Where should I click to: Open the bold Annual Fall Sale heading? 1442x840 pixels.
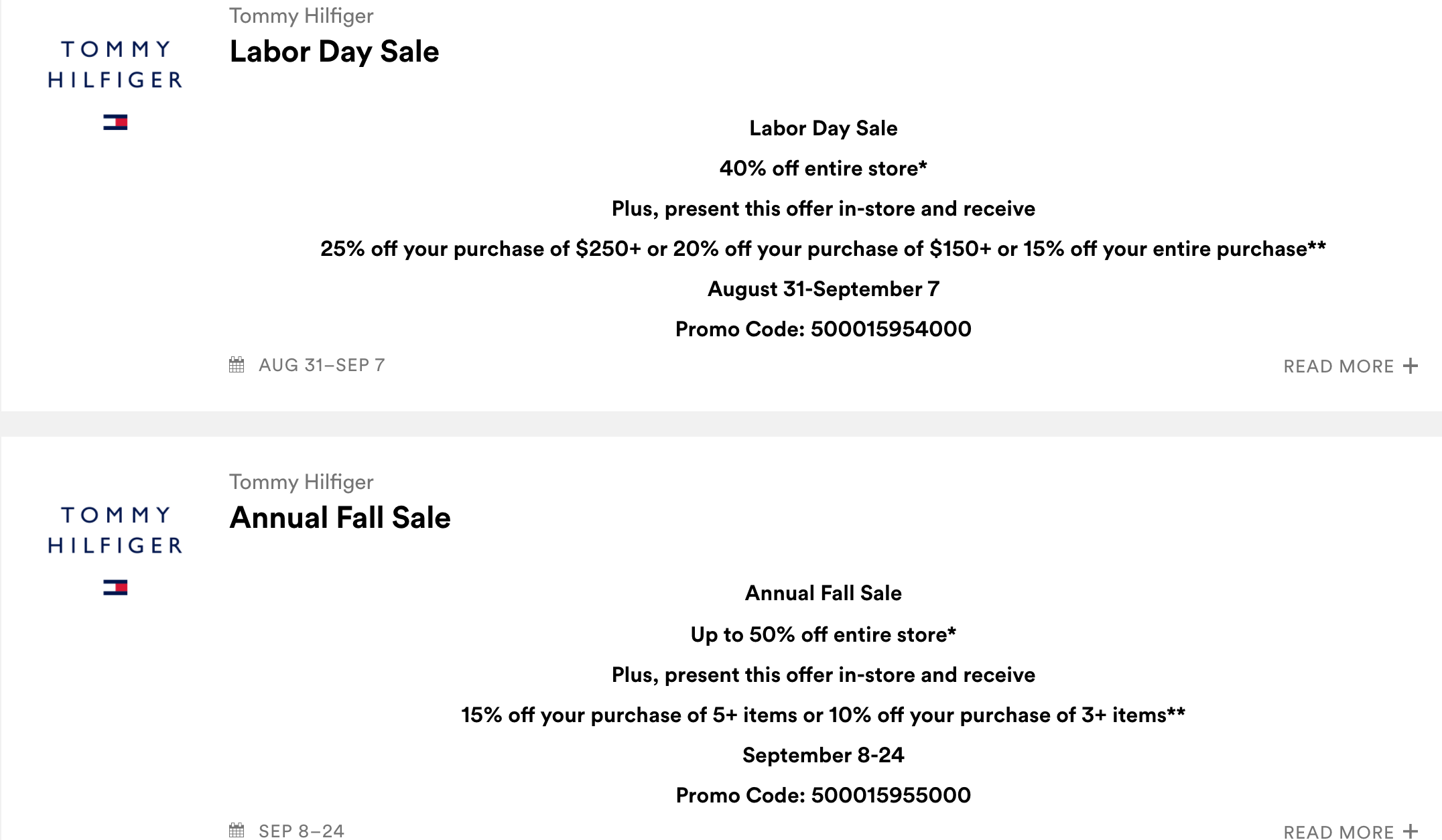pos(340,518)
